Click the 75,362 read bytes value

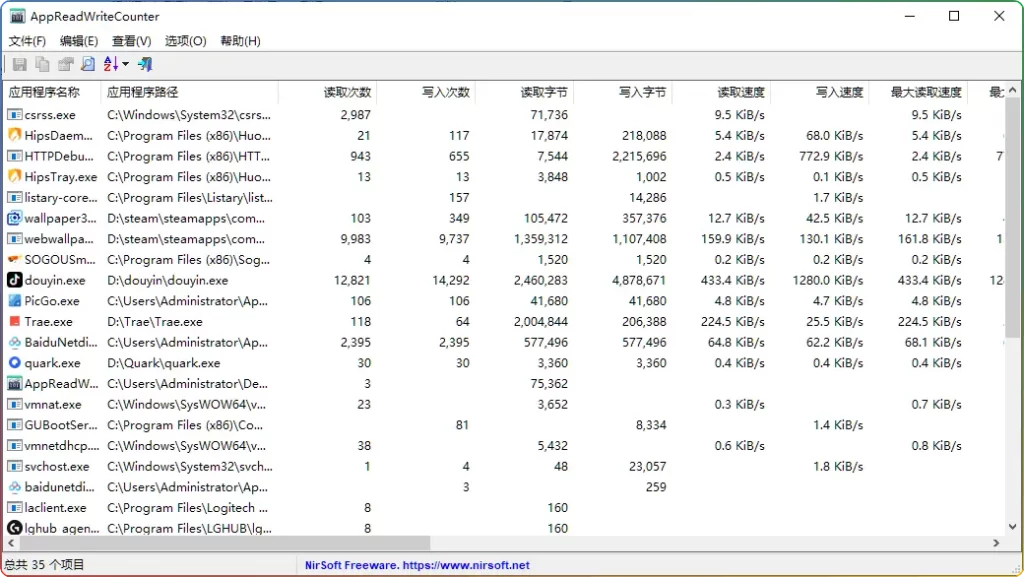point(549,384)
